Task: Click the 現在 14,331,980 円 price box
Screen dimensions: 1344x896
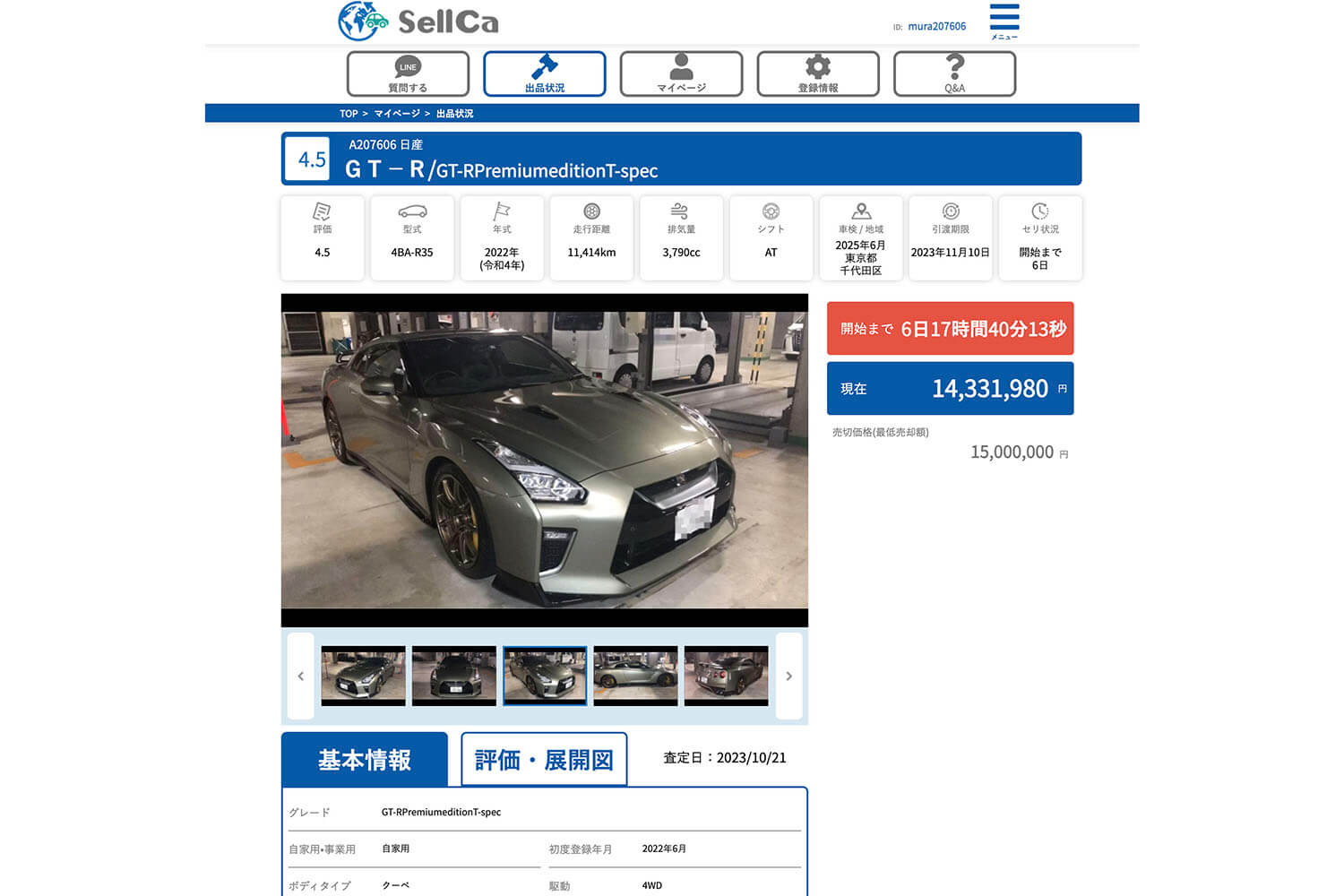Action: coord(950,388)
